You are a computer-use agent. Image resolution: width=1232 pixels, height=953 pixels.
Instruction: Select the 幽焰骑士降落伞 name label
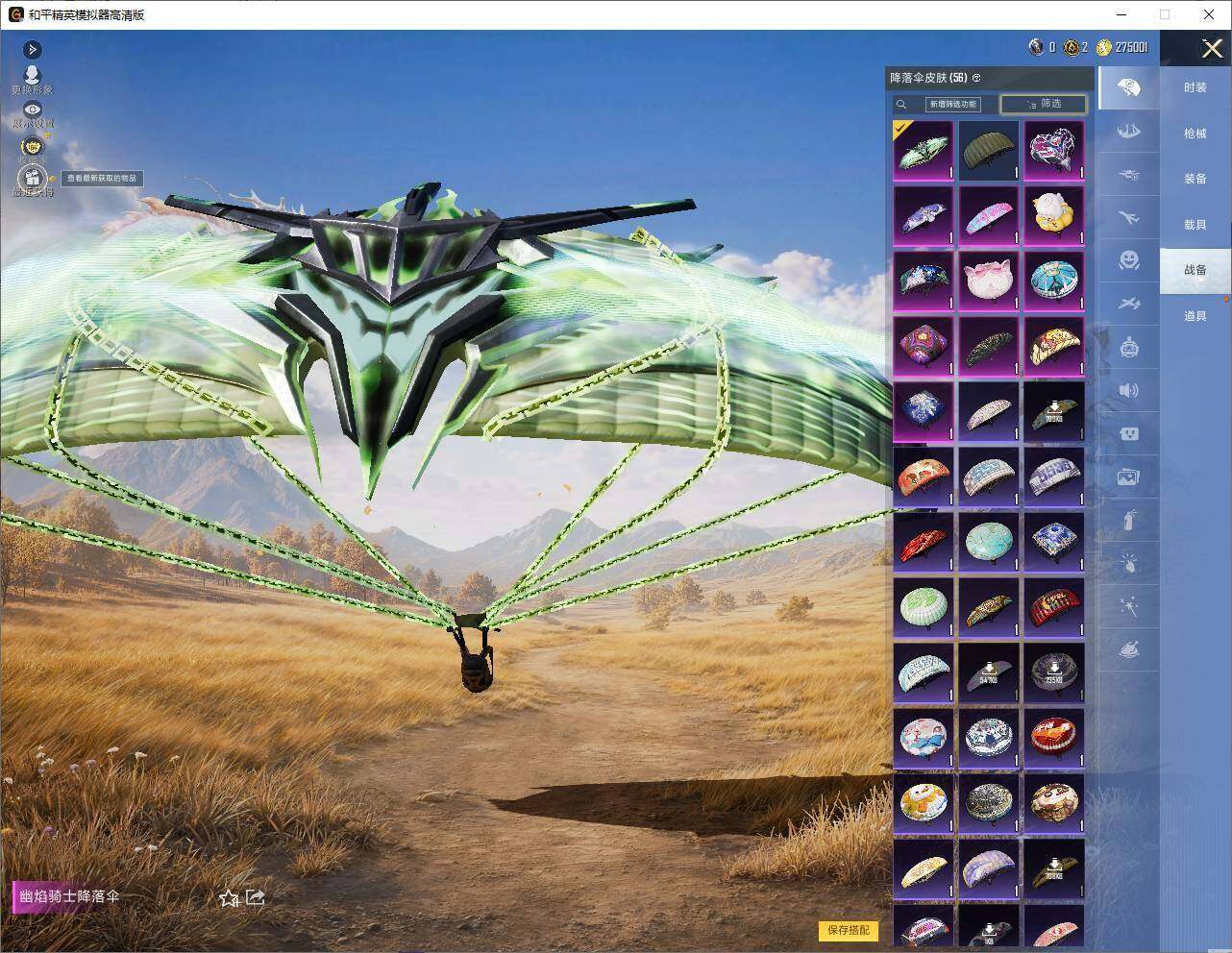69,896
